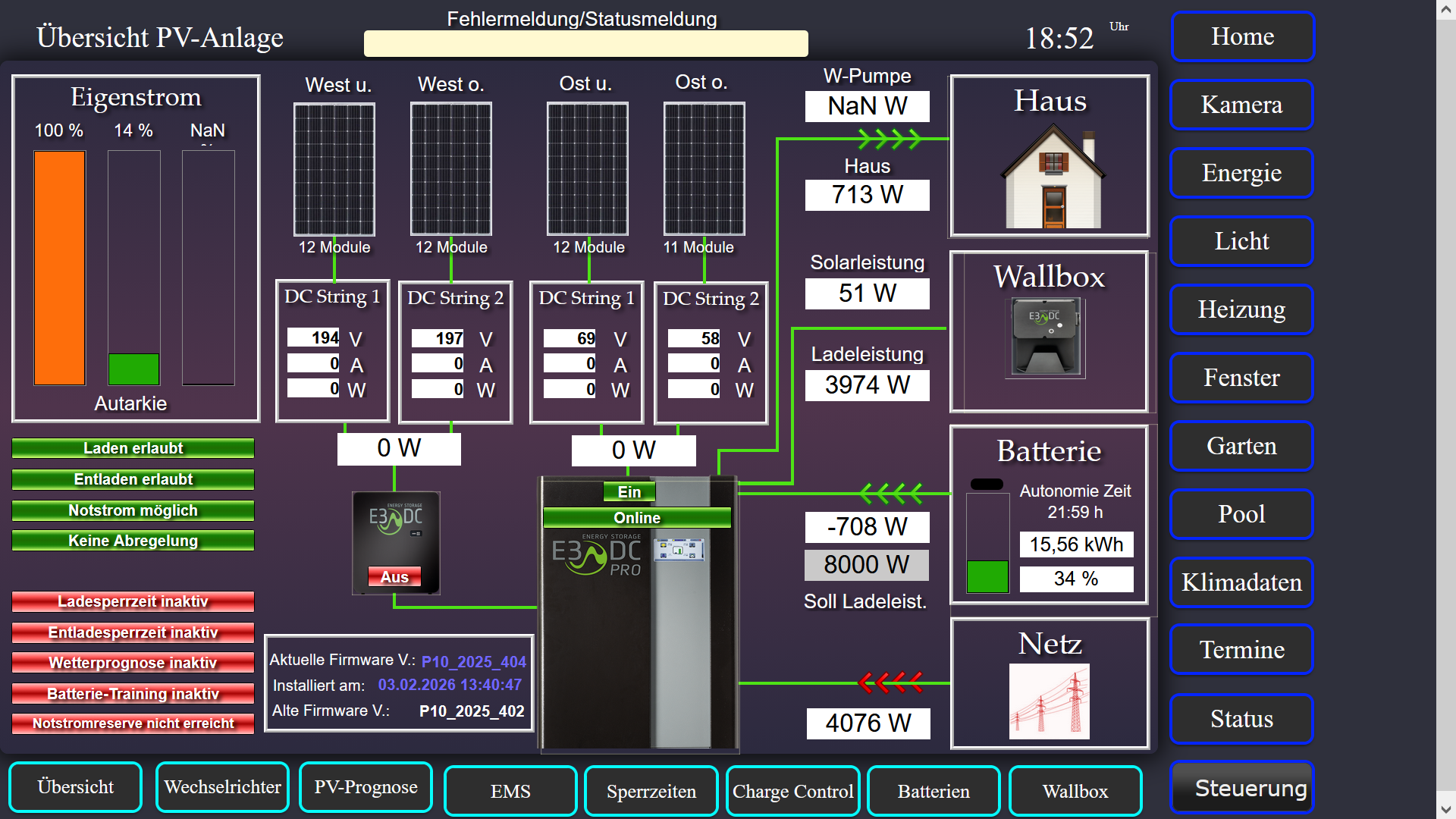Go to the Heizung page
The height and width of the screenshot is (819, 1456).
pos(1241,309)
